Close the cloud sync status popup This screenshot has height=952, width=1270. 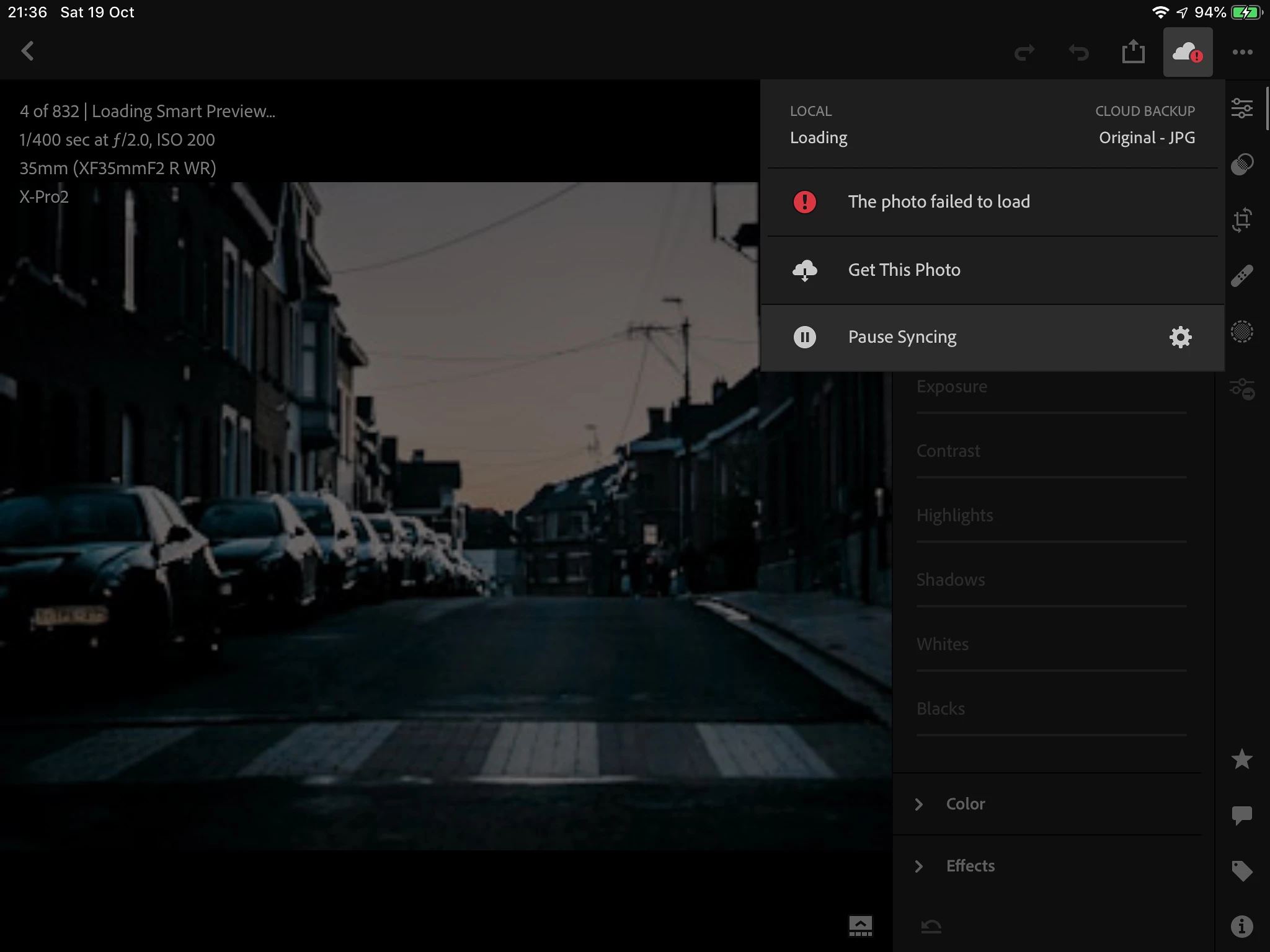(1188, 52)
